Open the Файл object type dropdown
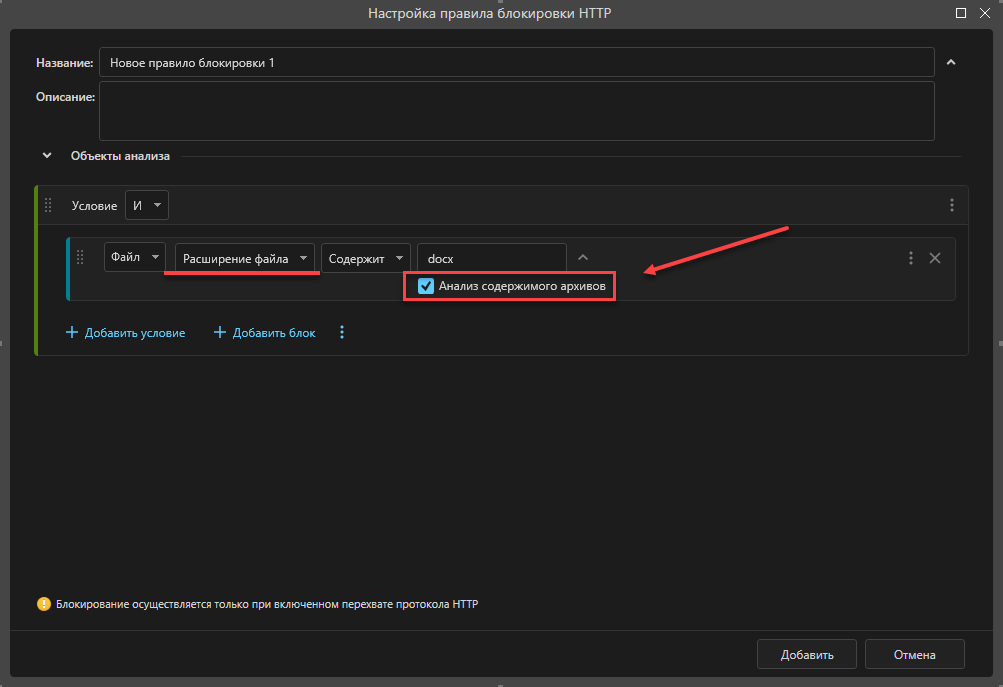This screenshot has height=687, width=1003. pos(135,257)
